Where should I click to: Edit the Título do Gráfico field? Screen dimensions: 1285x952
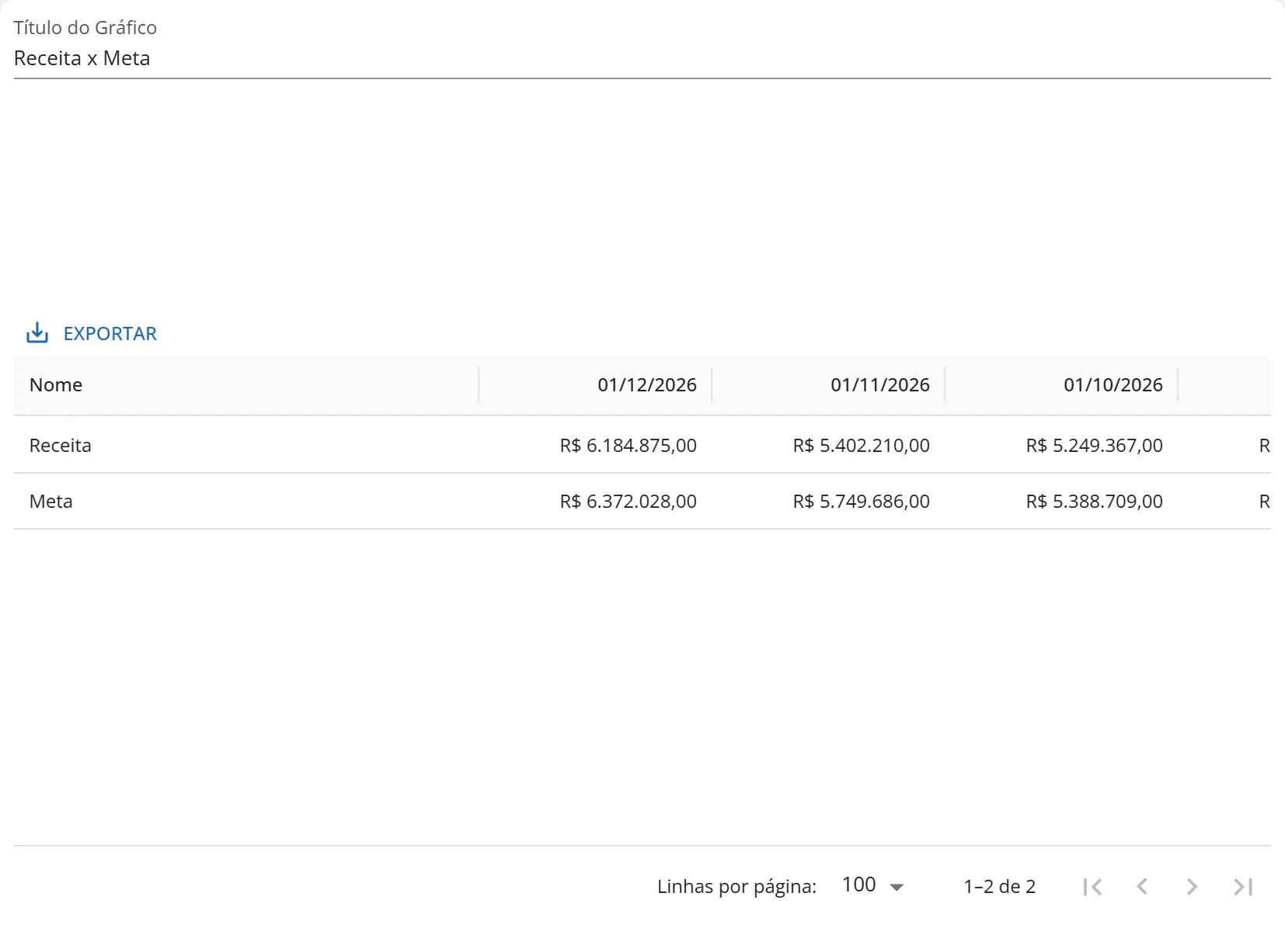(642, 58)
